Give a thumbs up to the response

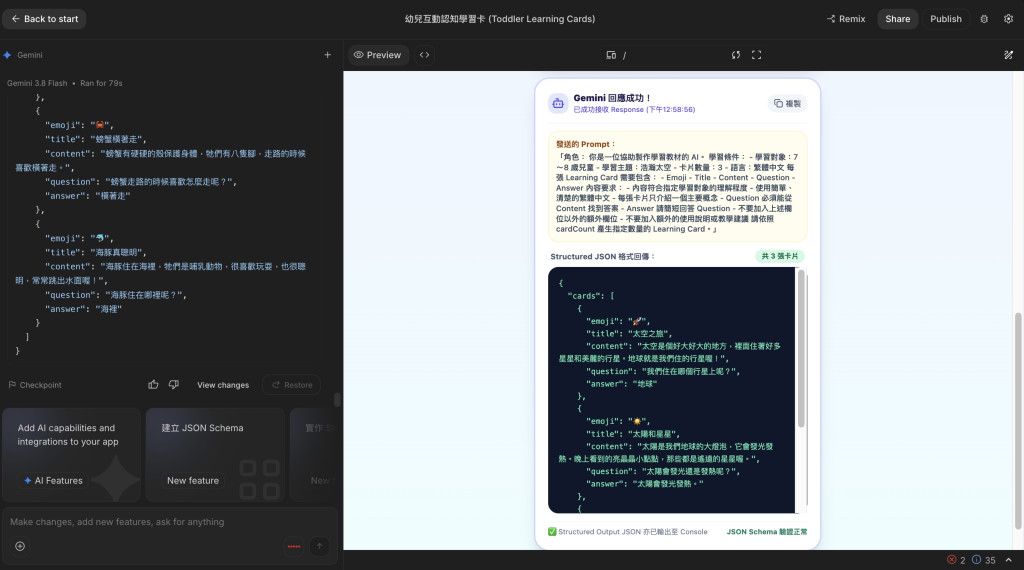point(153,385)
